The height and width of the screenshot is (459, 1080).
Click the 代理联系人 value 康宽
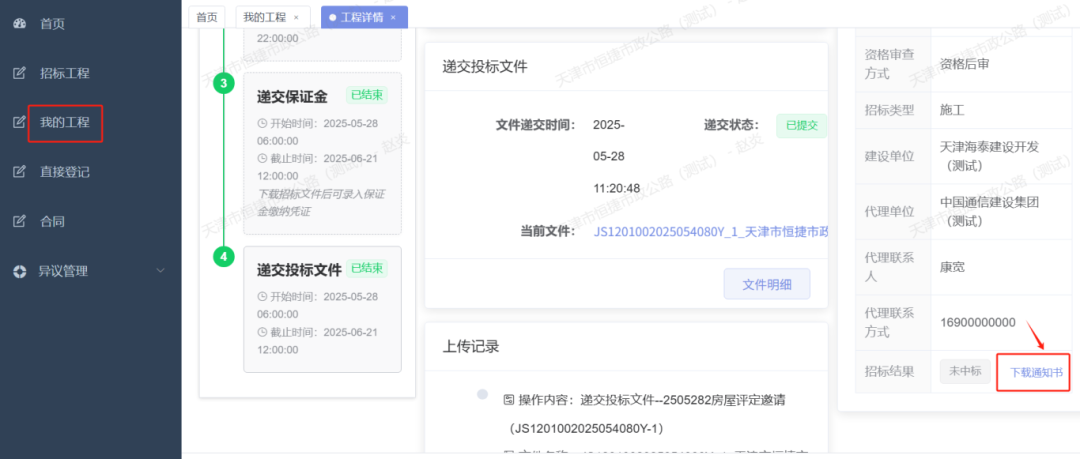click(953, 267)
